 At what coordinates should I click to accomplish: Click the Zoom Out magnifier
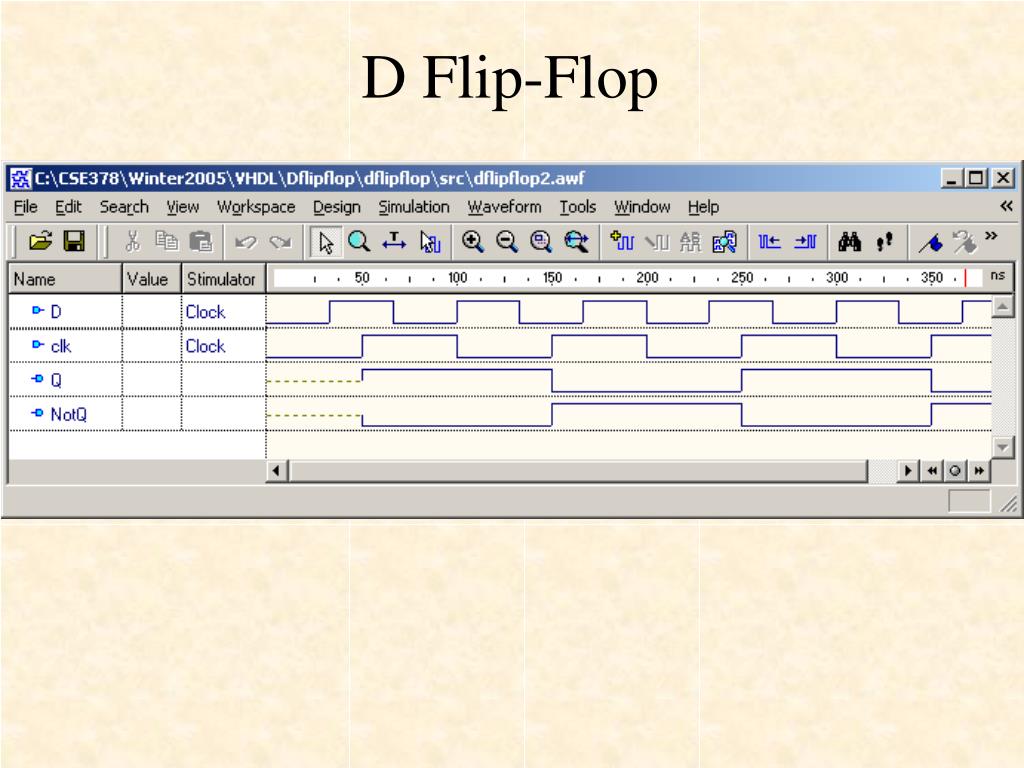click(x=506, y=242)
